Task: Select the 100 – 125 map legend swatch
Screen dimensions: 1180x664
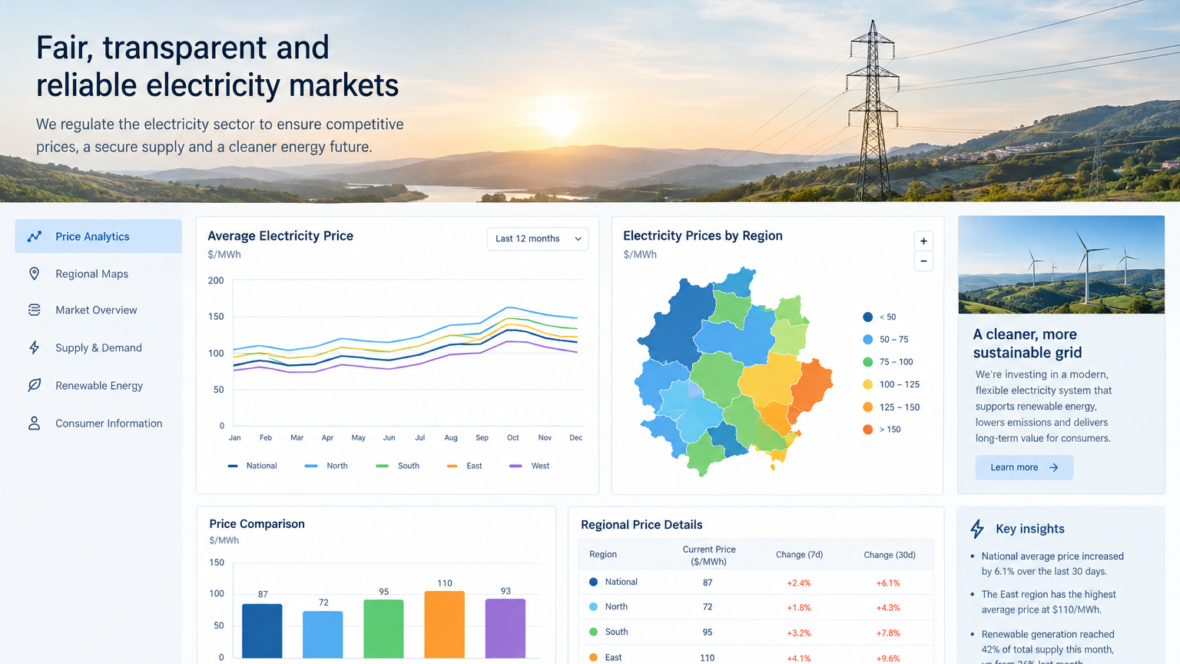Action: click(868, 385)
